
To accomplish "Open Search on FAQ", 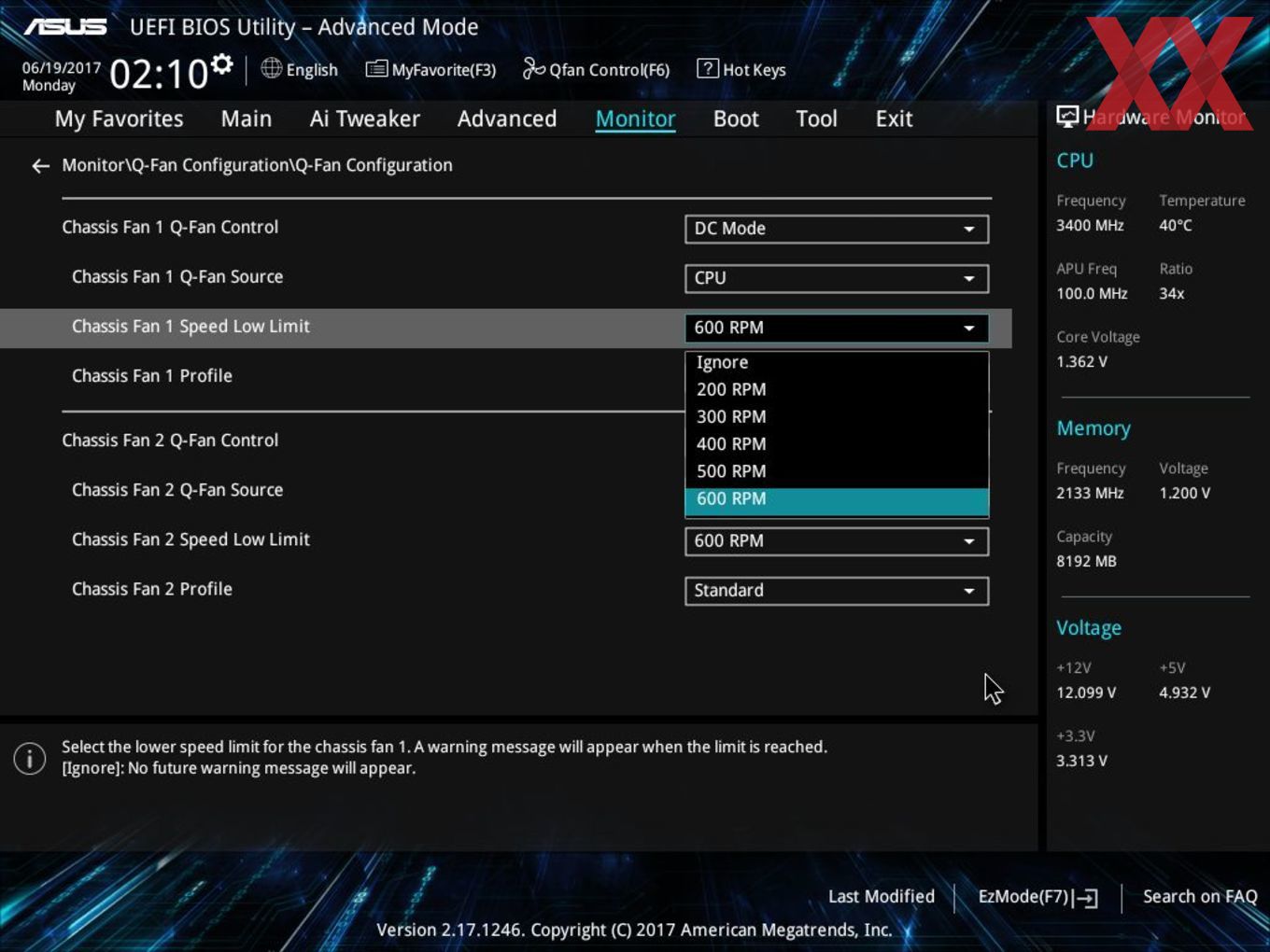I will (1200, 897).
